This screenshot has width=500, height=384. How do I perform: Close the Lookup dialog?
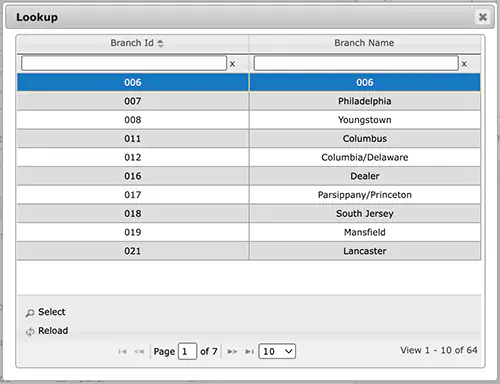point(483,17)
